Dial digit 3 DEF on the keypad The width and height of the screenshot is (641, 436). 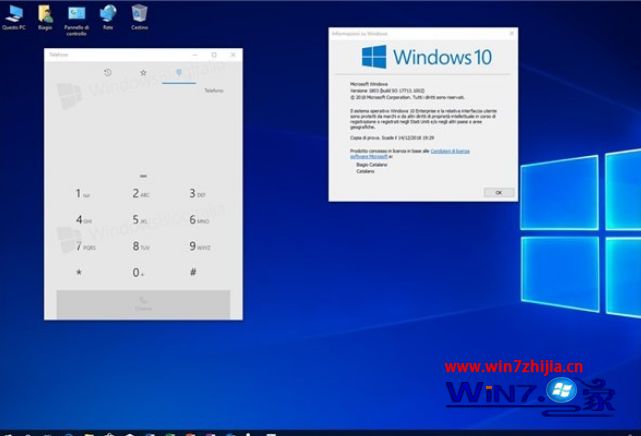[197, 193]
